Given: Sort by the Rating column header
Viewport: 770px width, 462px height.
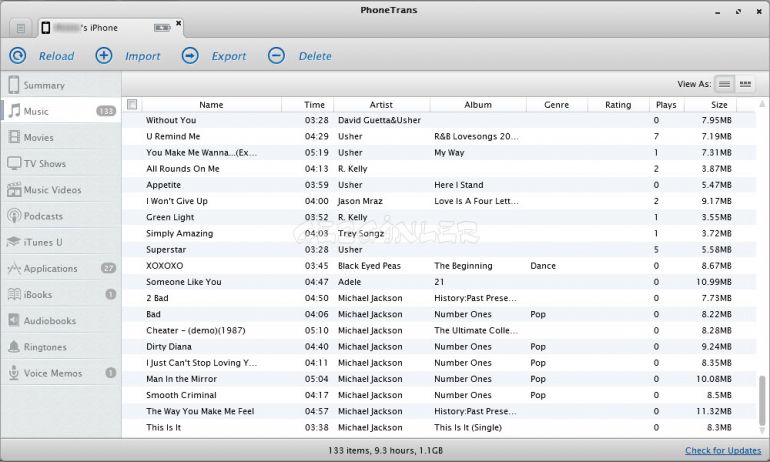Looking at the screenshot, I should (618, 105).
